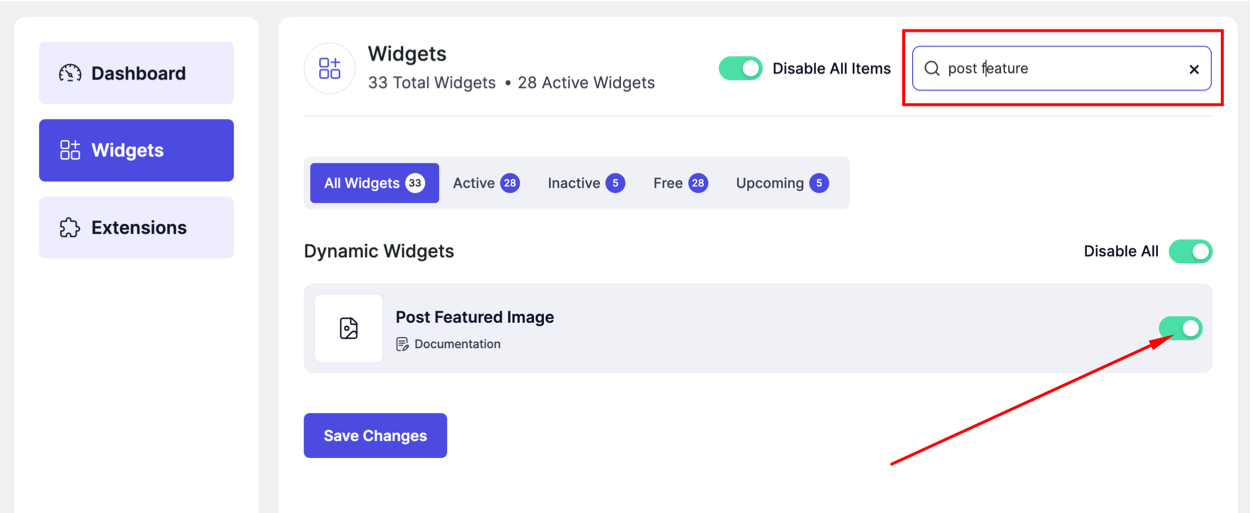Toggle the Disable All Items switch
The width and height of the screenshot is (1251, 513).
pyautogui.click(x=741, y=69)
